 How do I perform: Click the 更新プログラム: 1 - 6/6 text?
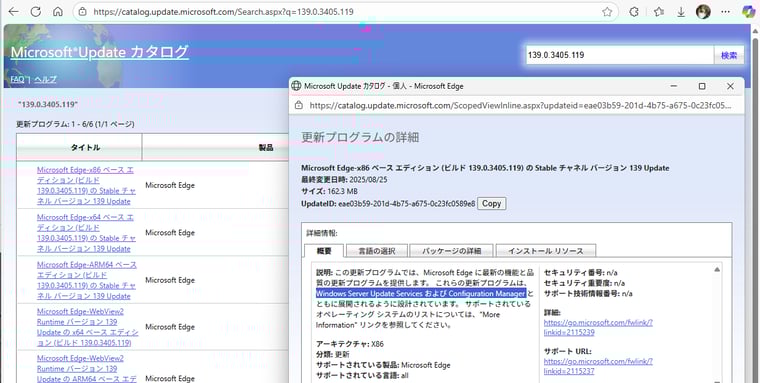(75, 124)
